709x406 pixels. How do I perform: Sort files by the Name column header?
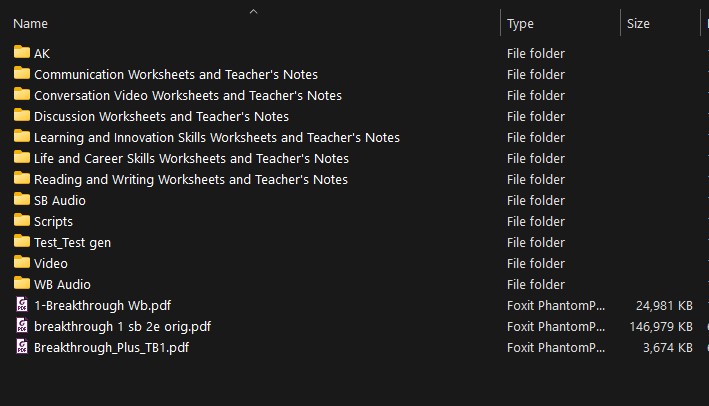(x=31, y=24)
